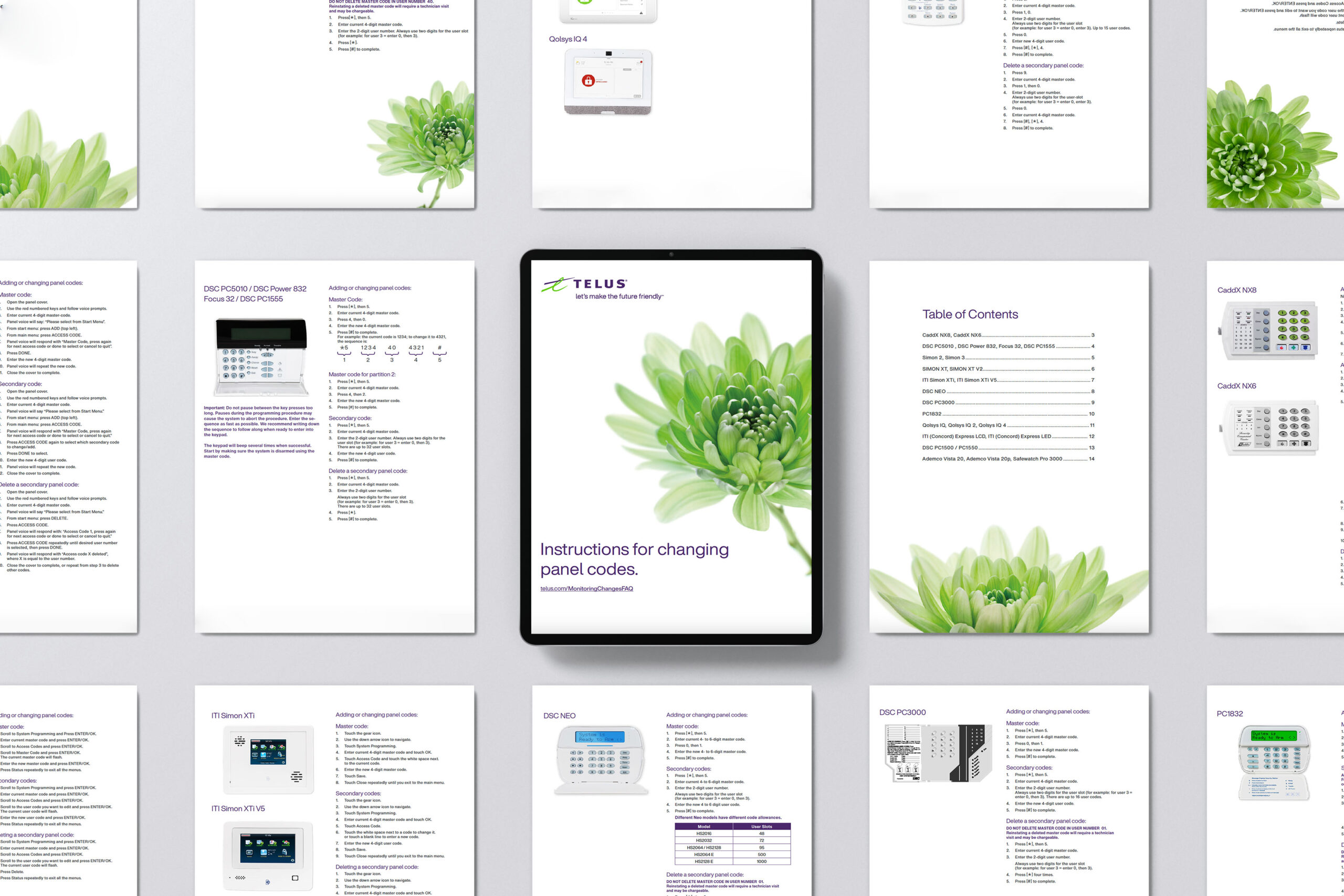Click the 'User Slots' column header in the Neo table
This screenshot has height=896, width=1344.
762,827
